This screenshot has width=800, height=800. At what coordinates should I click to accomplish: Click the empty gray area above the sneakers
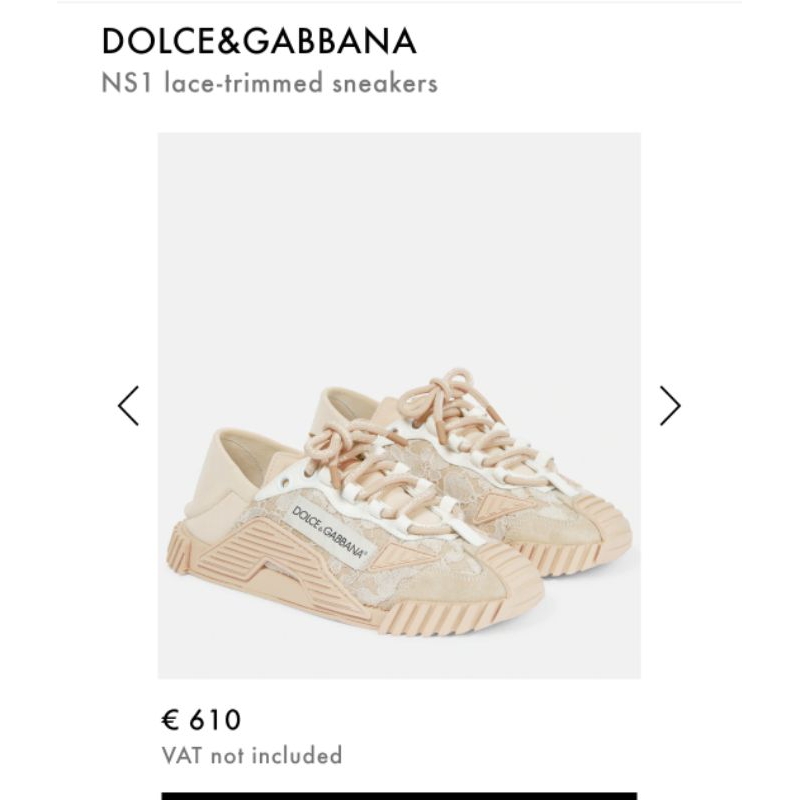coord(399,245)
